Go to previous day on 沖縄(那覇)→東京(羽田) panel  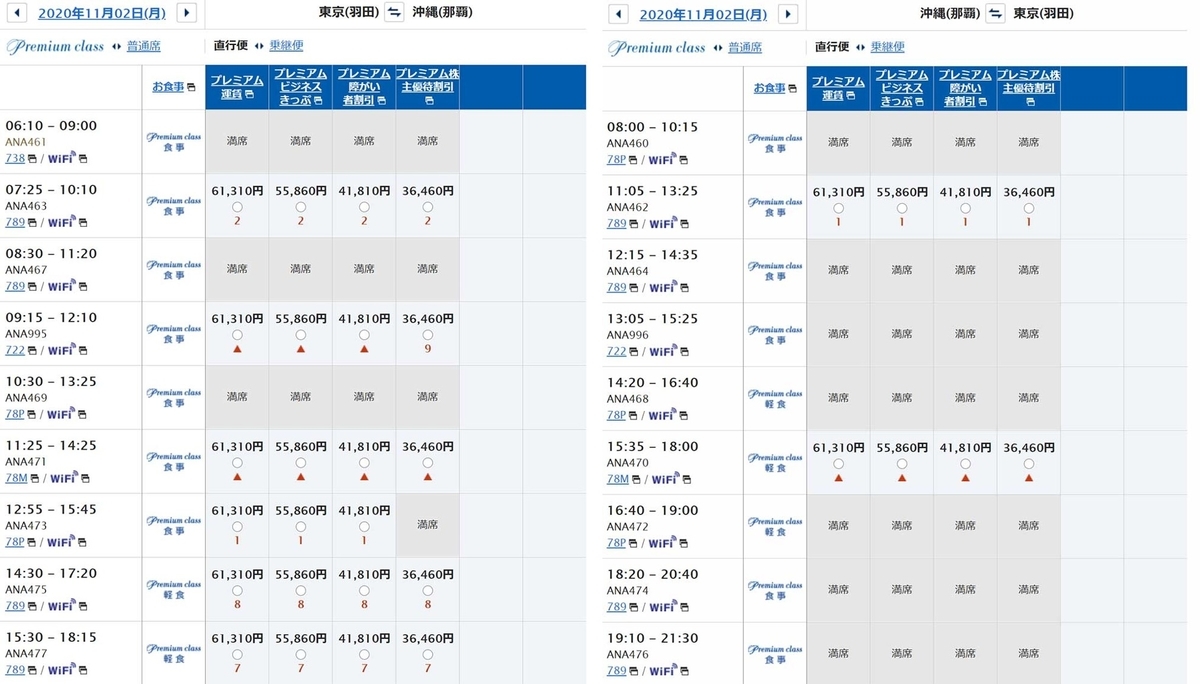coord(618,13)
